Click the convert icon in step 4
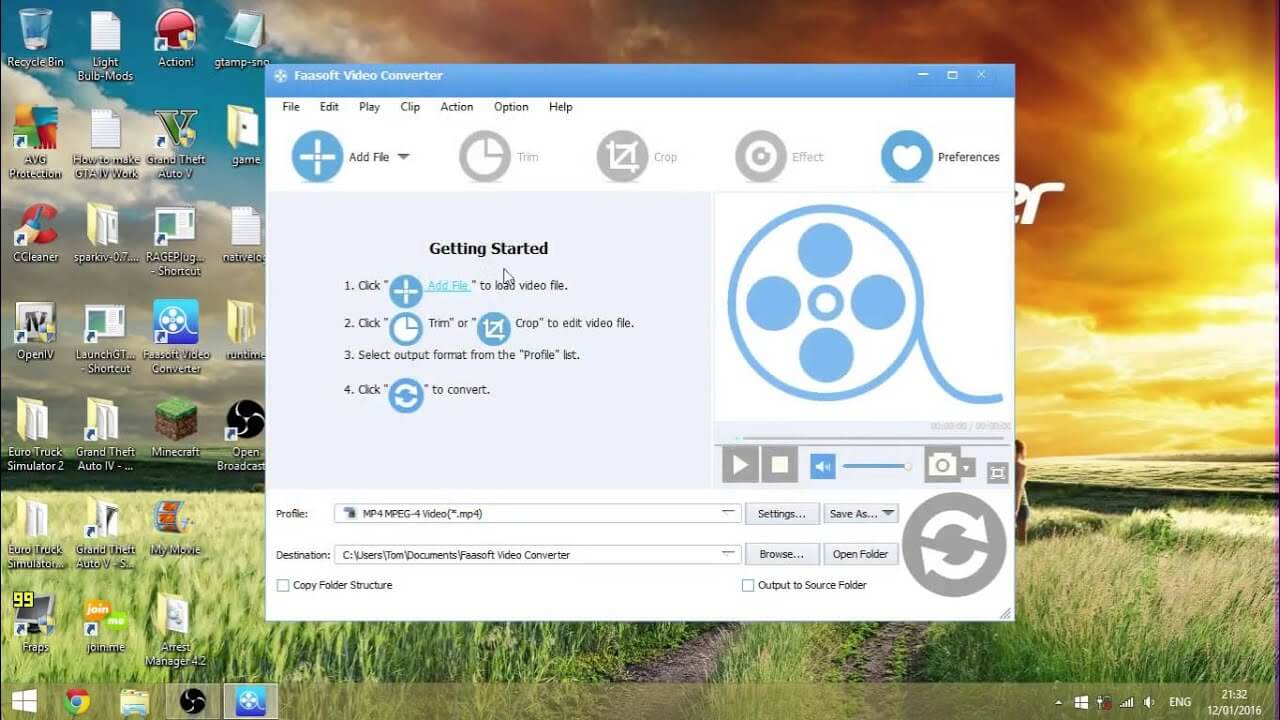This screenshot has height=720, width=1280. (x=406, y=395)
